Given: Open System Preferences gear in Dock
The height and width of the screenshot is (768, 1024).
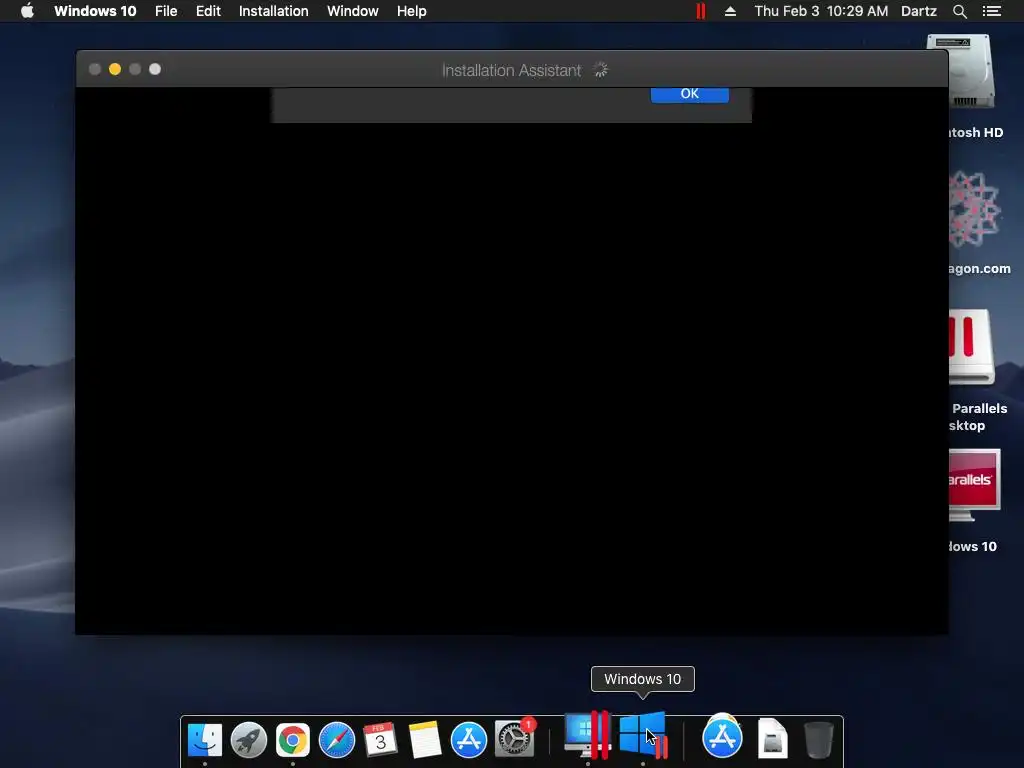Looking at the screenshot, I should (515, 738).
